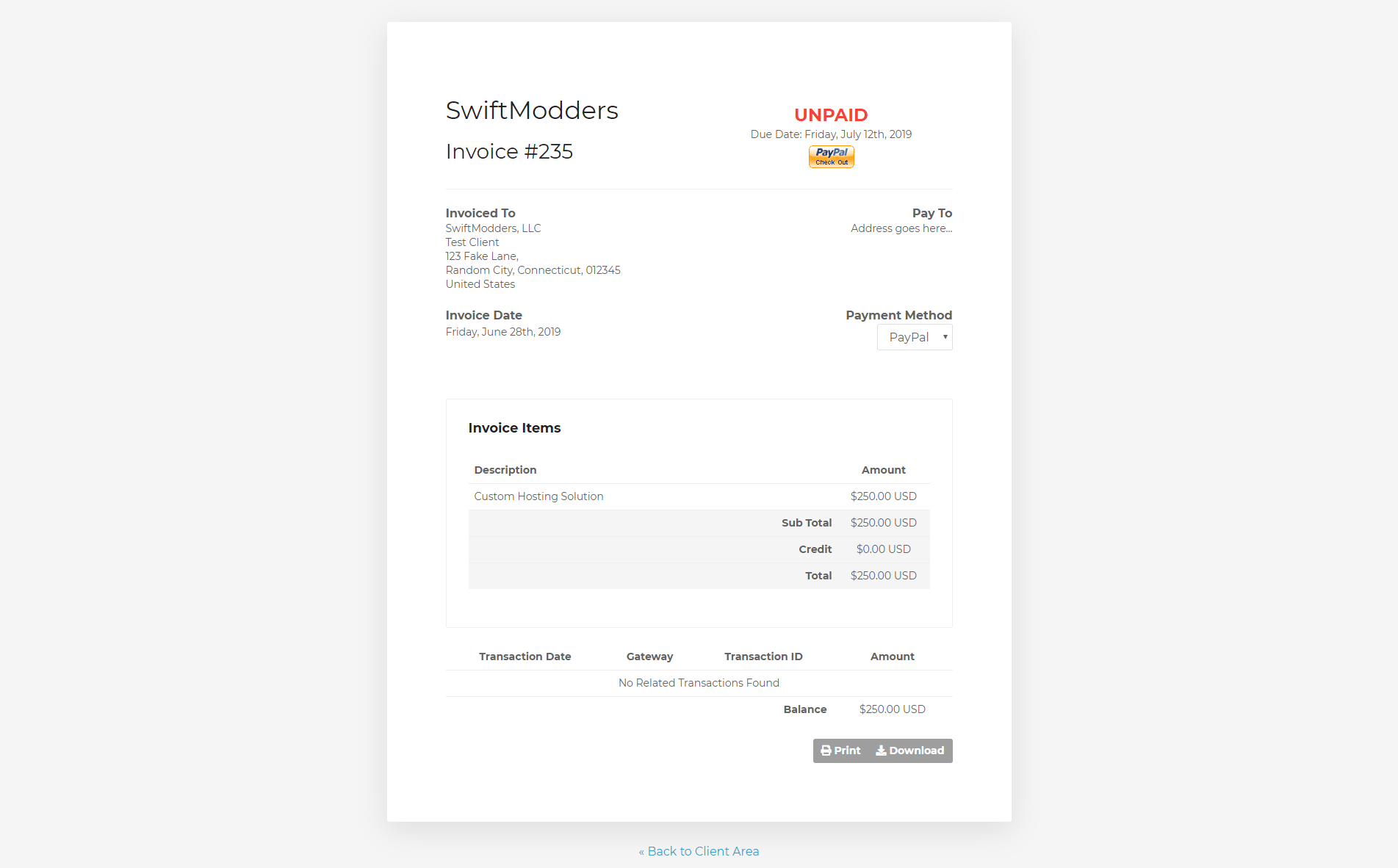Click the No Related Transactions Found message

[x=699, y=683]
